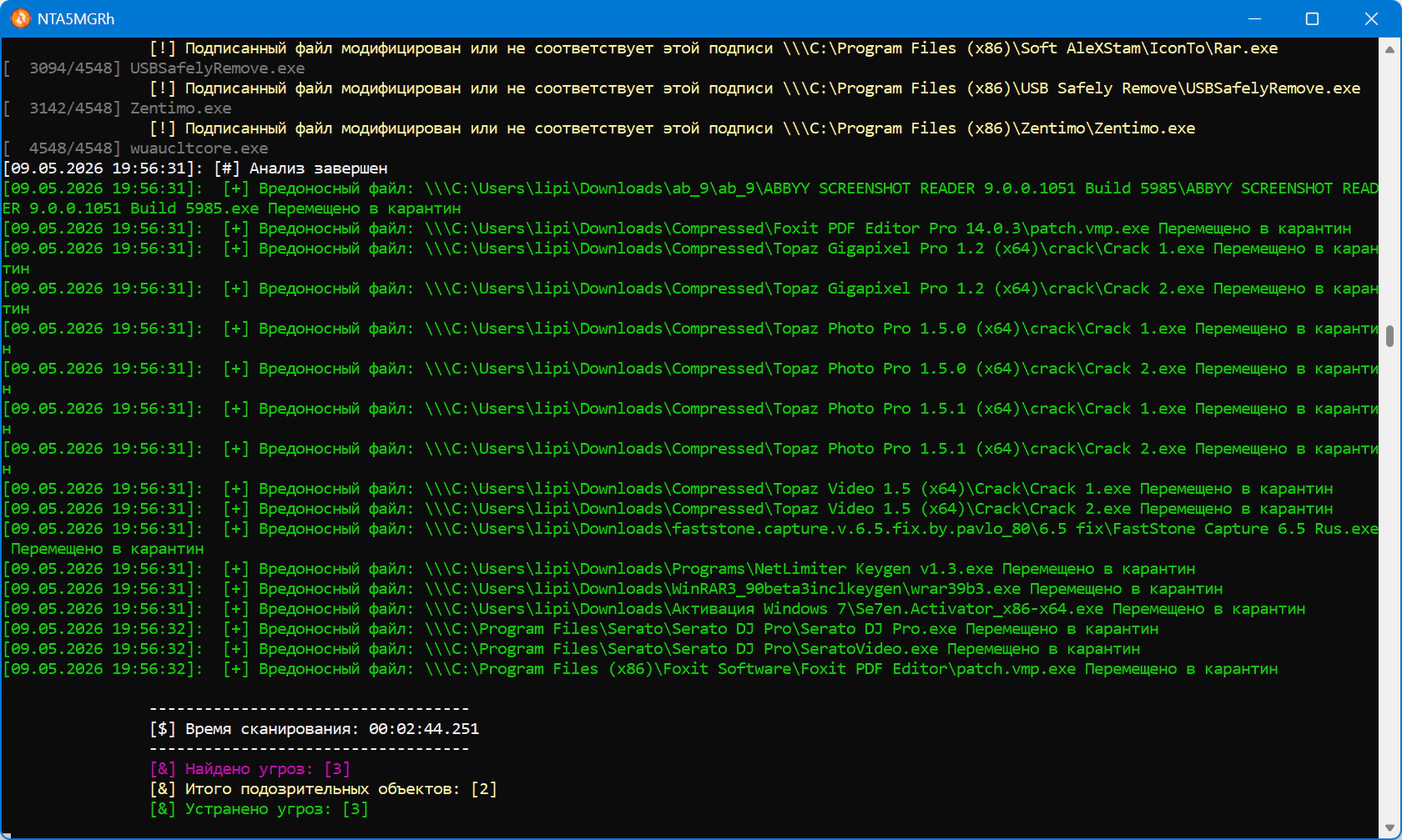Click Topaz Photo Pro 1.5.0 Crack 1.exe line
The image size is (1402, 840).
(x=691, y=339)
